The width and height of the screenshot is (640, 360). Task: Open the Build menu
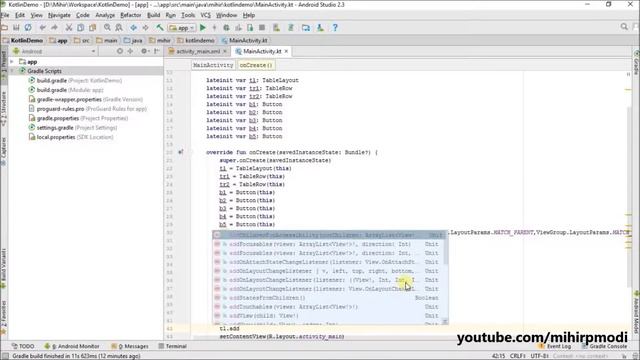pyautogui.click(x=153, y=15)
